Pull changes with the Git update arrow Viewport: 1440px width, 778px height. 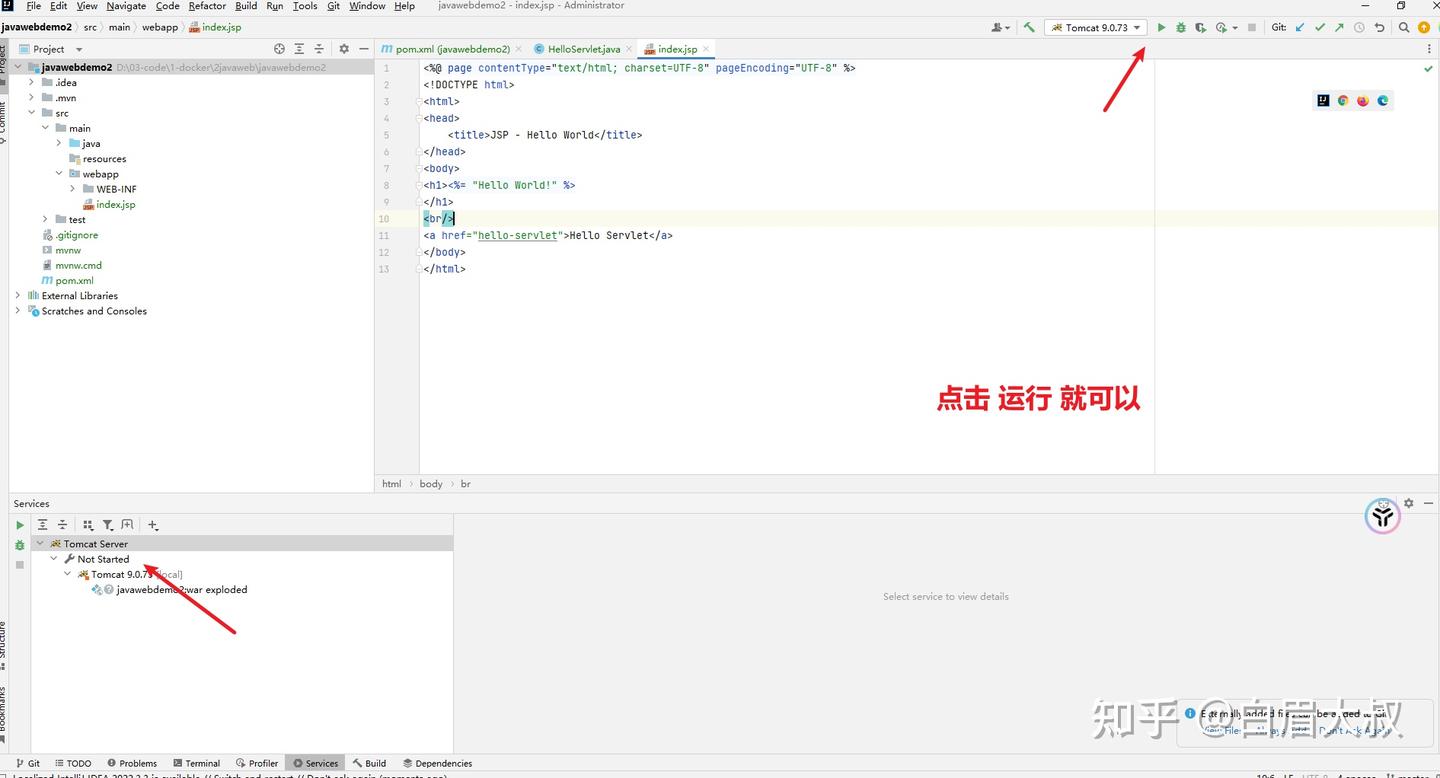pos(1298,27)
